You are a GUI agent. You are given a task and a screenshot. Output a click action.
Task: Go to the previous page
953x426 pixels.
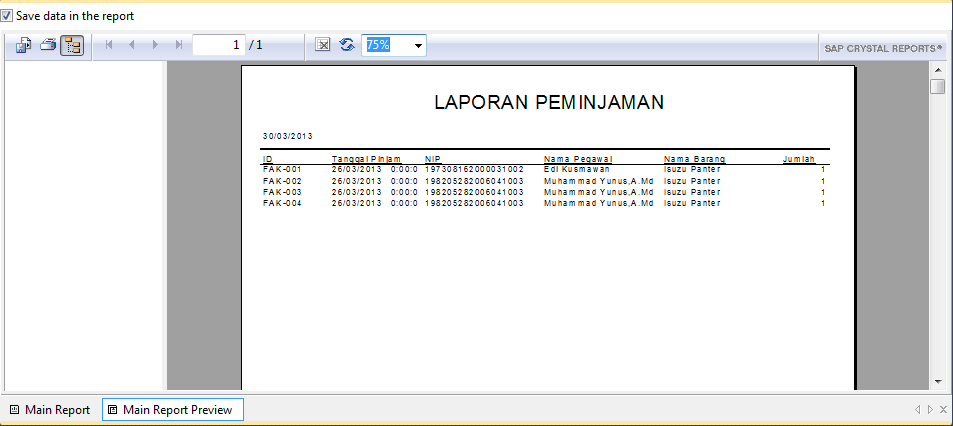132,44
